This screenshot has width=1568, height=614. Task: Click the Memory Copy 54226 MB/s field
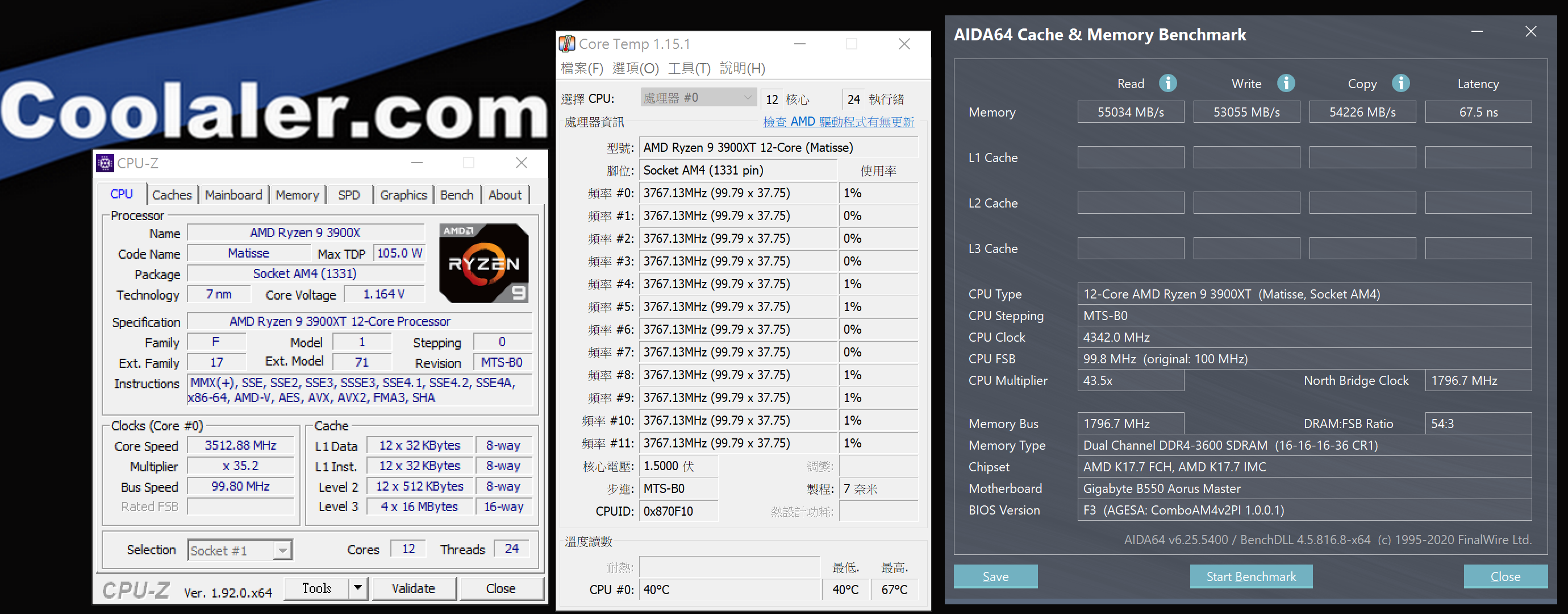1362,112
